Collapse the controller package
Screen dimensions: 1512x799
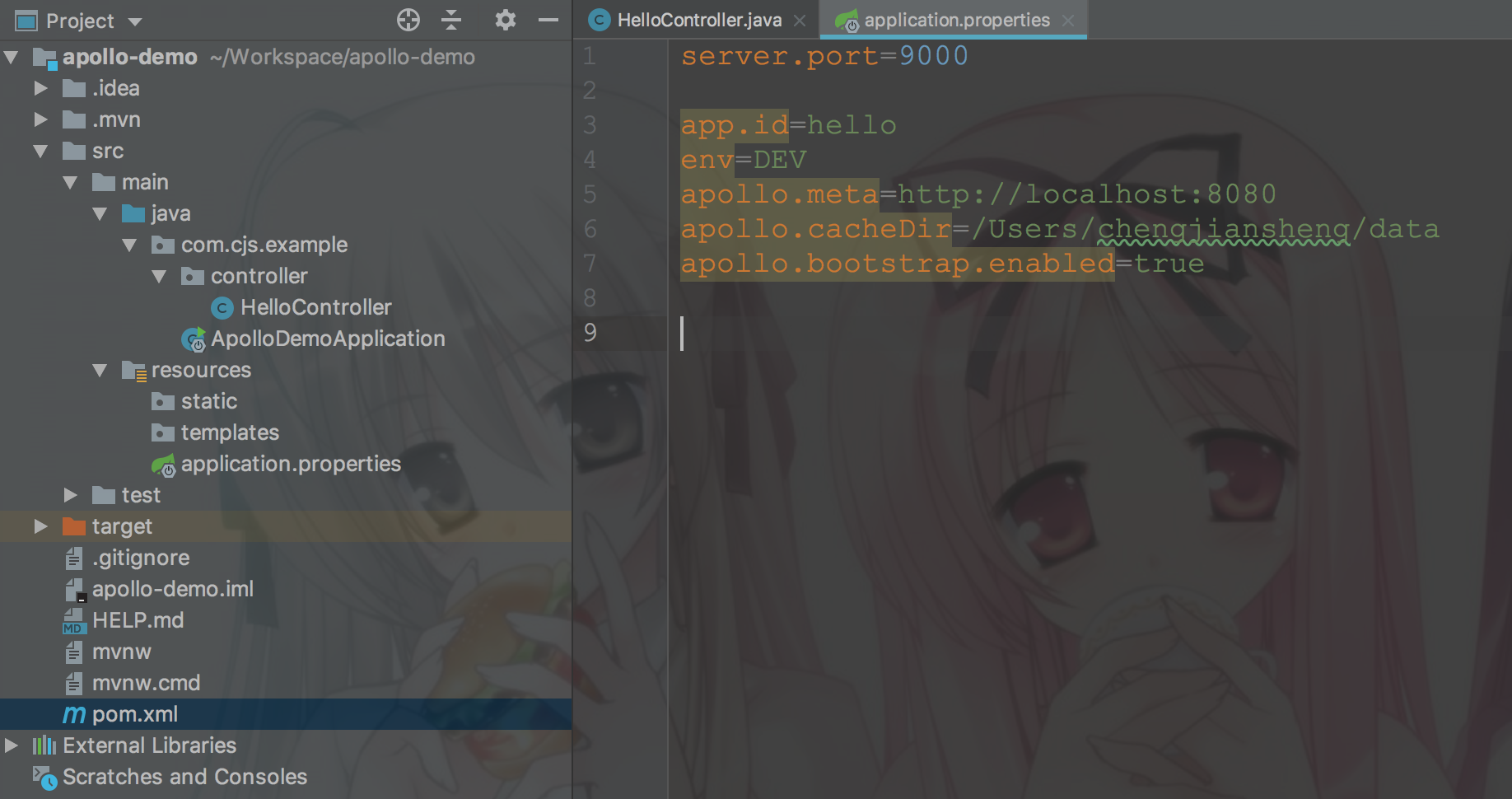159,276
